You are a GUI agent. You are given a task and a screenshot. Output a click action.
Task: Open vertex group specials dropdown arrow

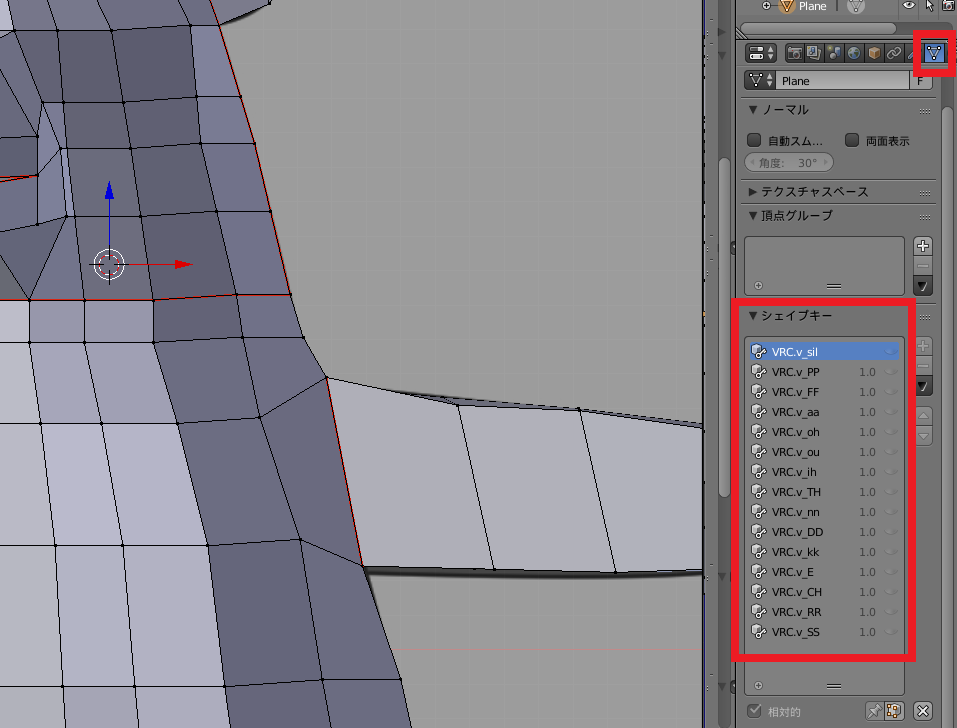coord(923,286)
